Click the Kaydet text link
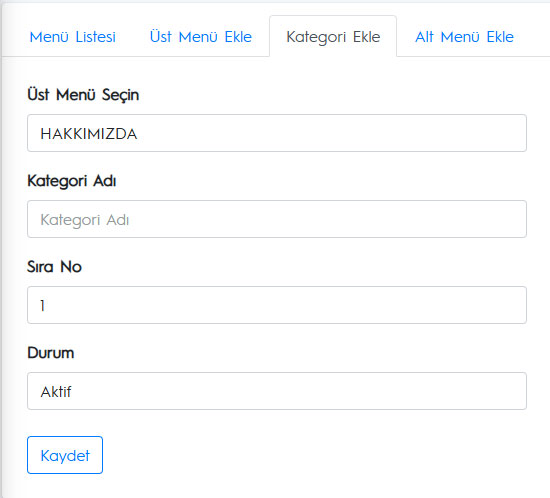Viewport: 550px width, 498px height. click(65, 456)
